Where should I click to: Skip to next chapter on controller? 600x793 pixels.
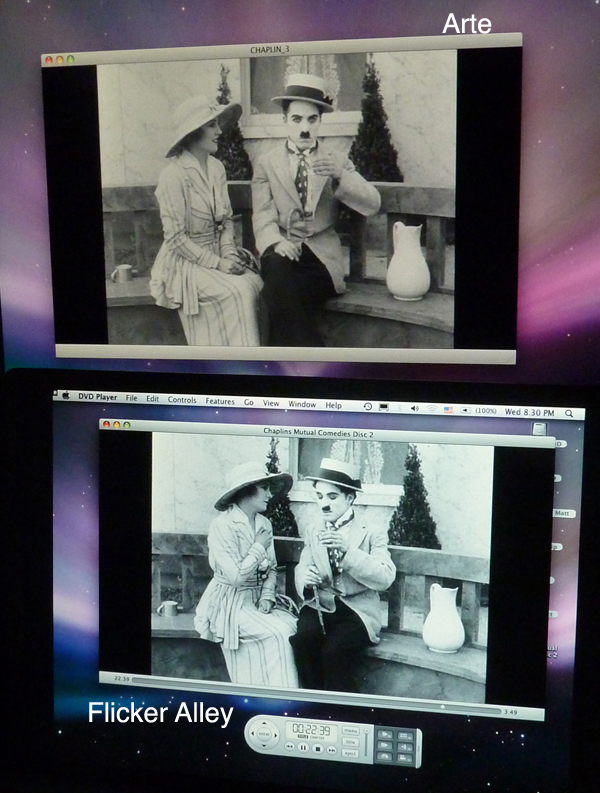tap(332, 750)
